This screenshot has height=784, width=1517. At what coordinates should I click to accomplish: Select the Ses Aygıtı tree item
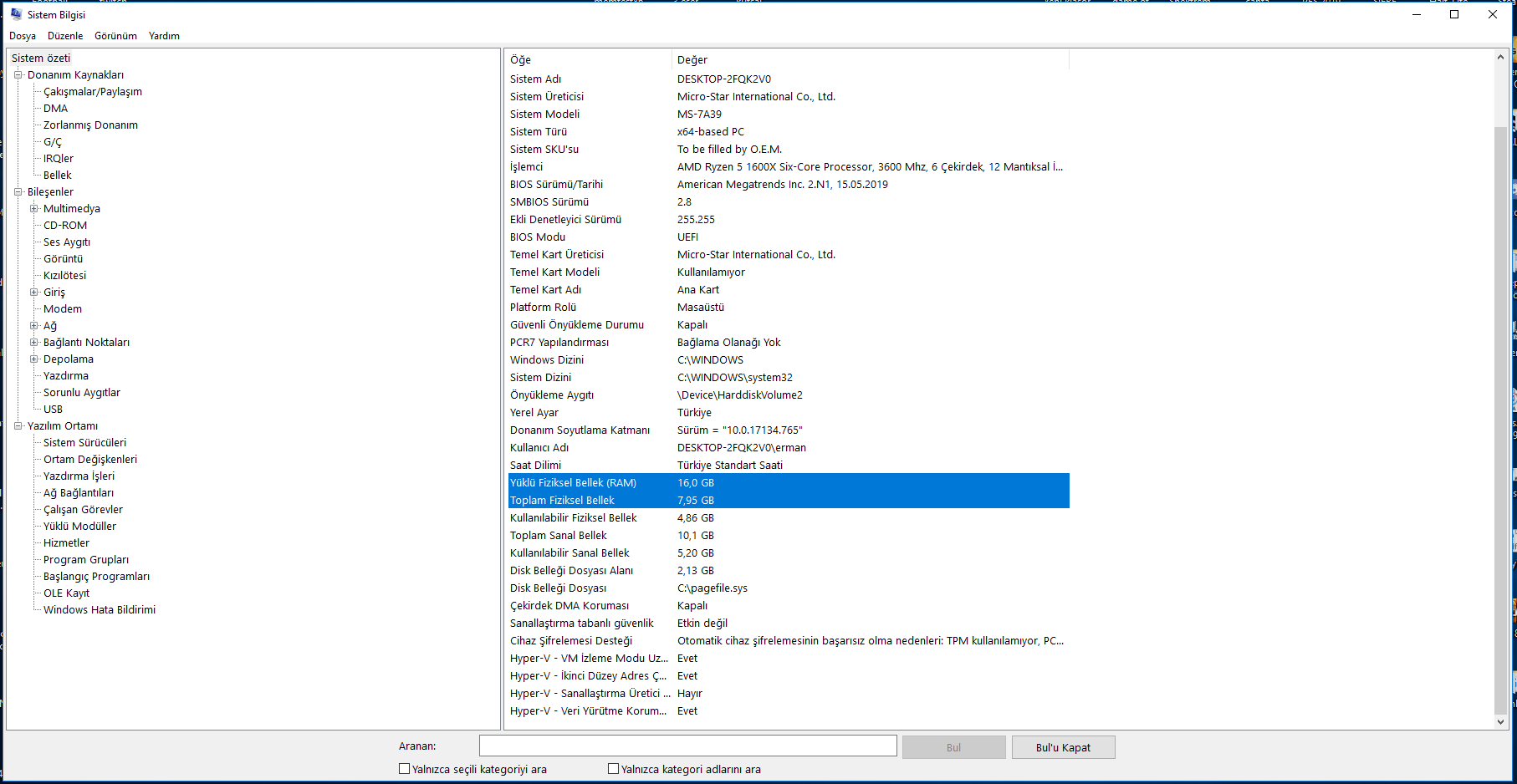coord(67,242)
